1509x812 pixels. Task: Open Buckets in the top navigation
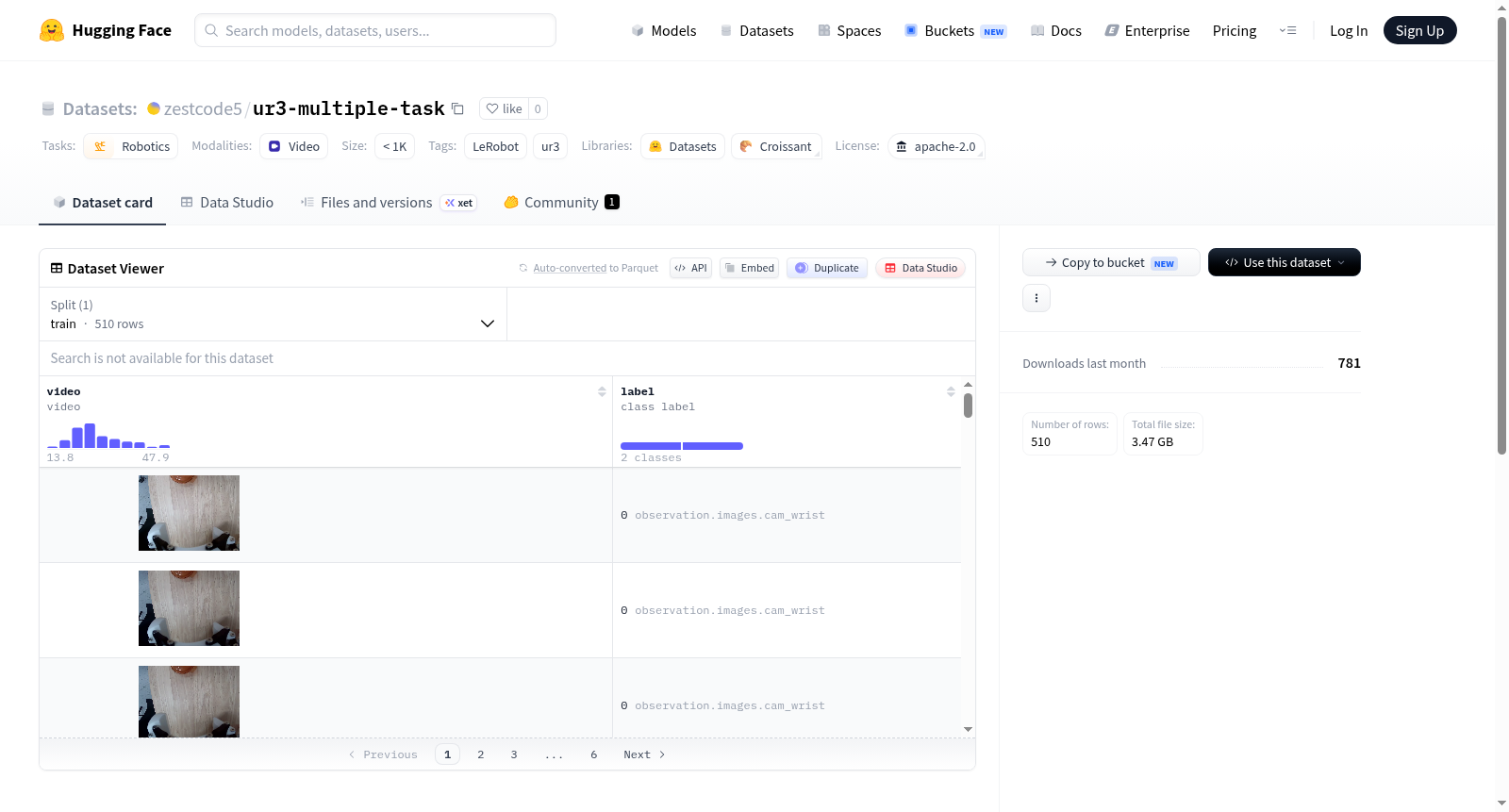coord(955,31)
